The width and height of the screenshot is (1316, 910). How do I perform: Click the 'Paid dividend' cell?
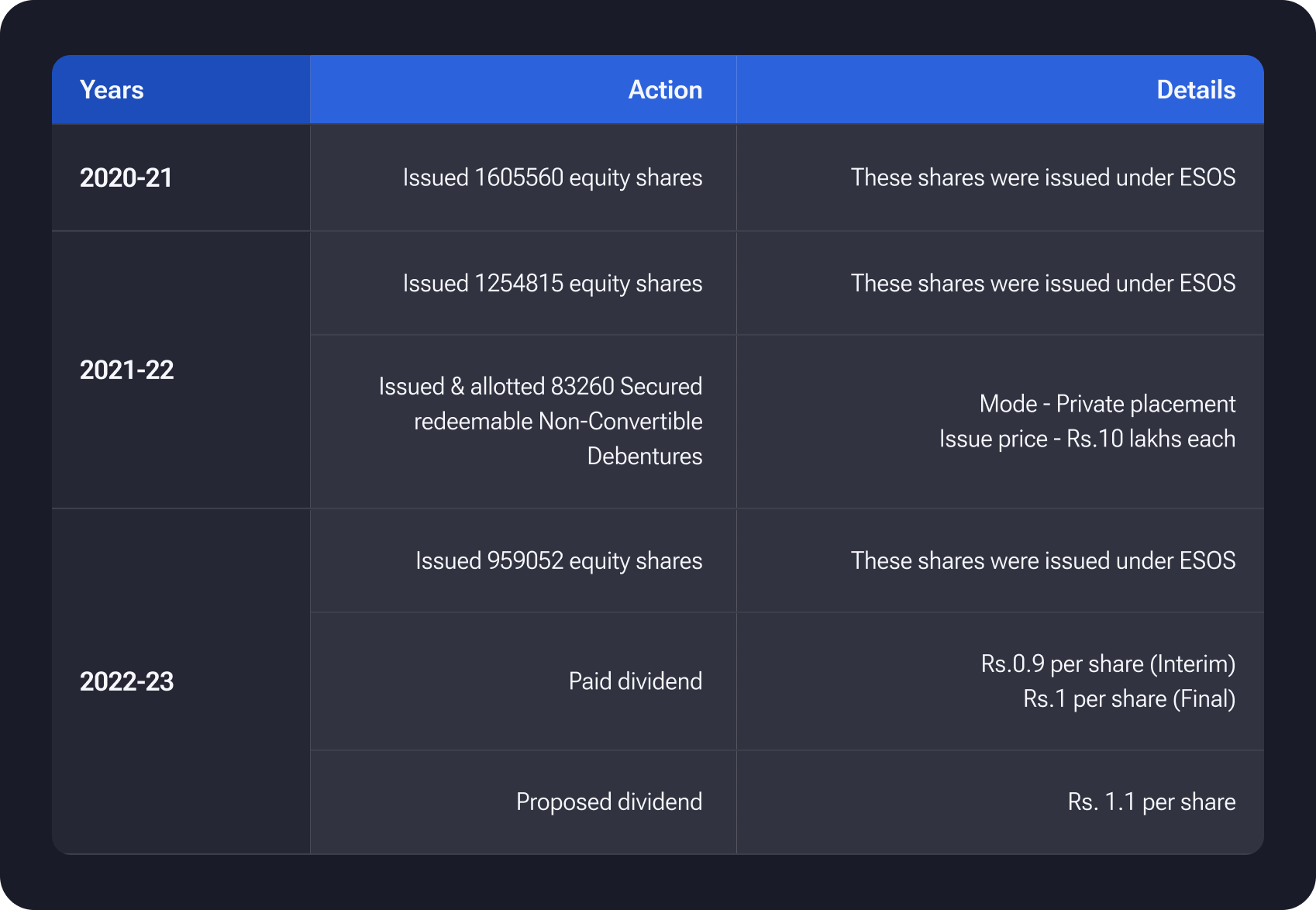pos(635,681)
